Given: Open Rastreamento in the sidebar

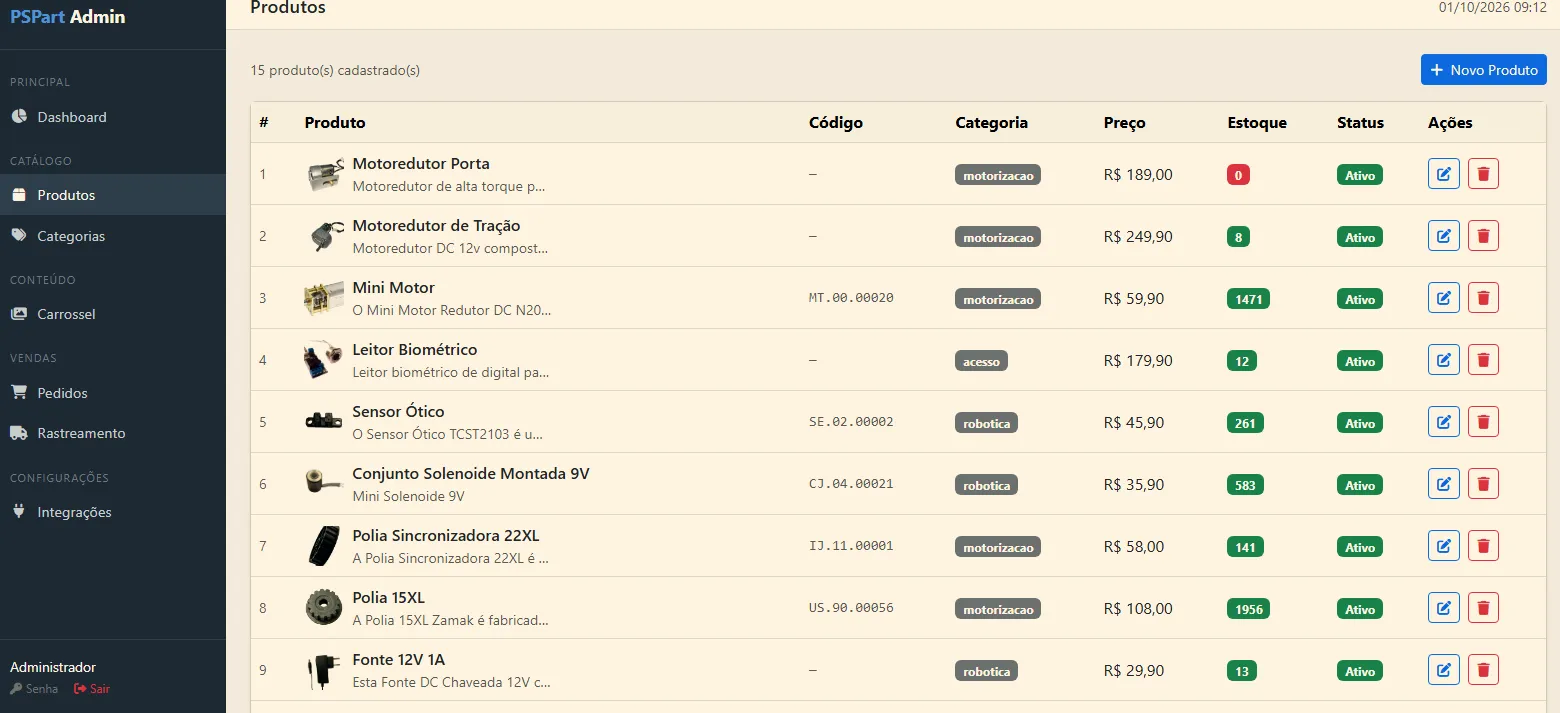Looking at the screenshot, I should pyautogui.click(x=113, y=433).
